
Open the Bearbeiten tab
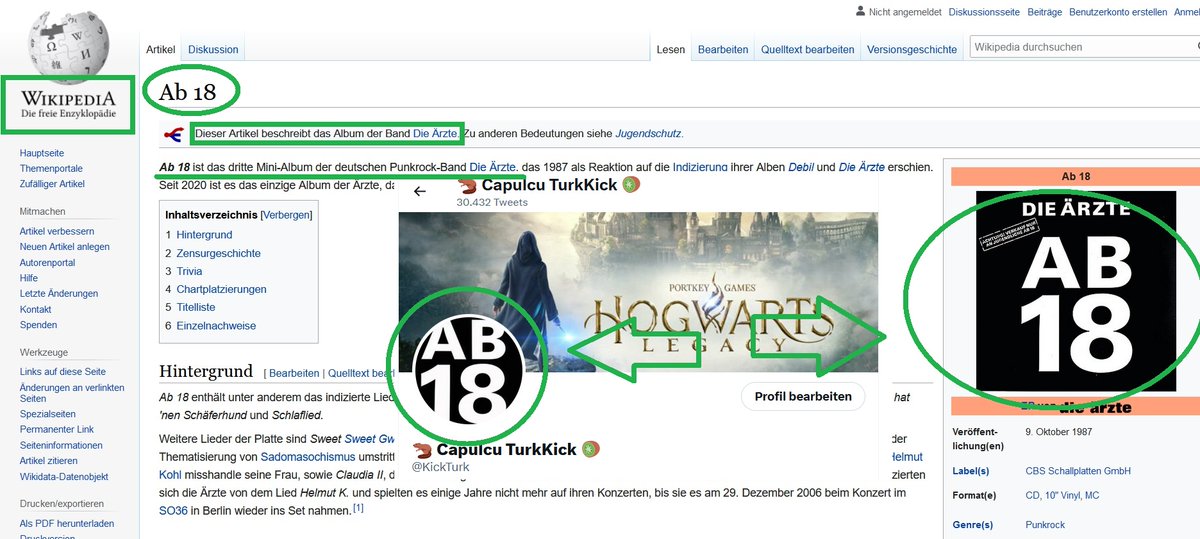(x=723, y=49)
